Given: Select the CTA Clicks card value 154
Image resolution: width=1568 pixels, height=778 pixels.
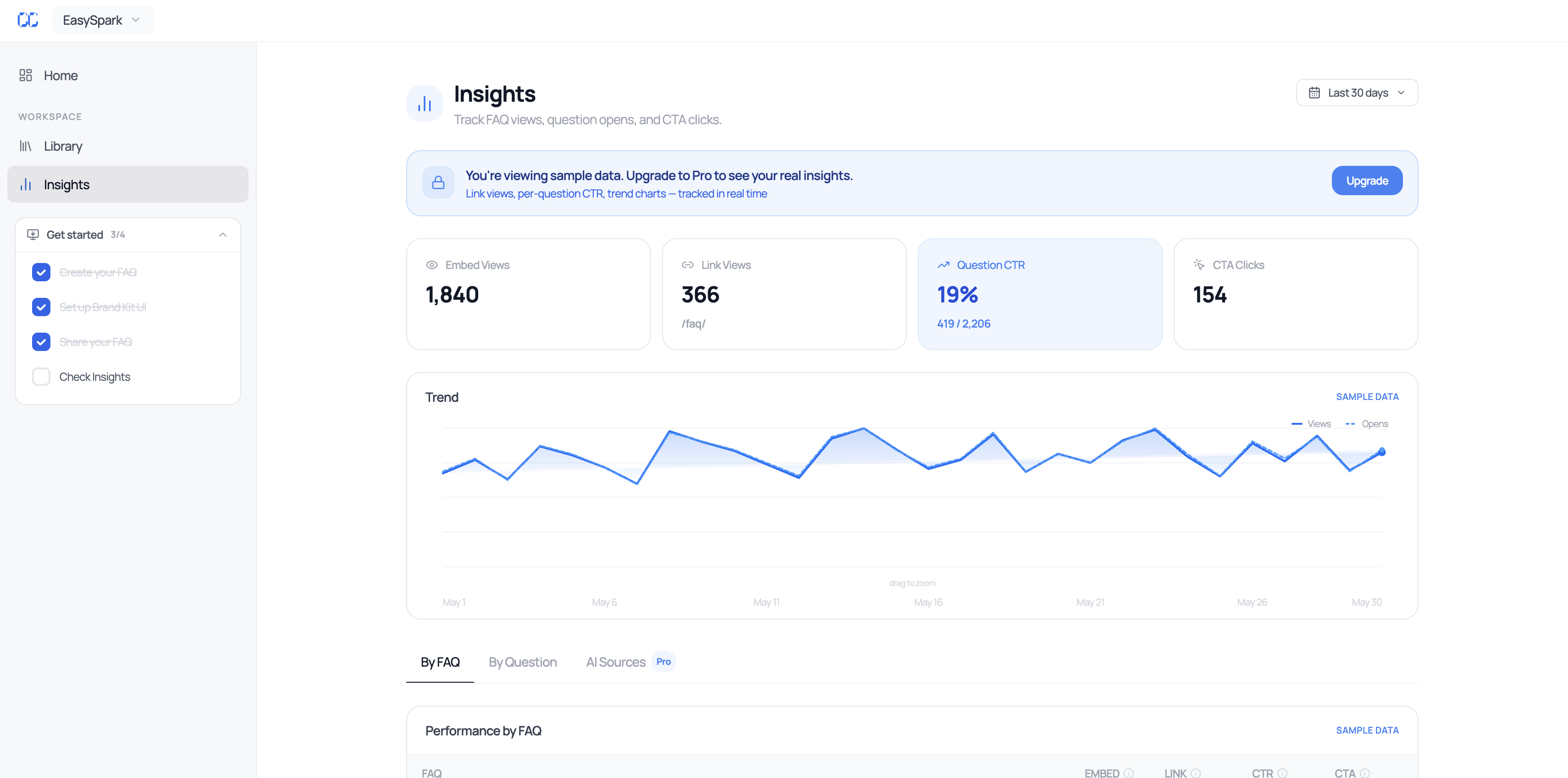Looking at the screenshot, I should pos(1209,295).
